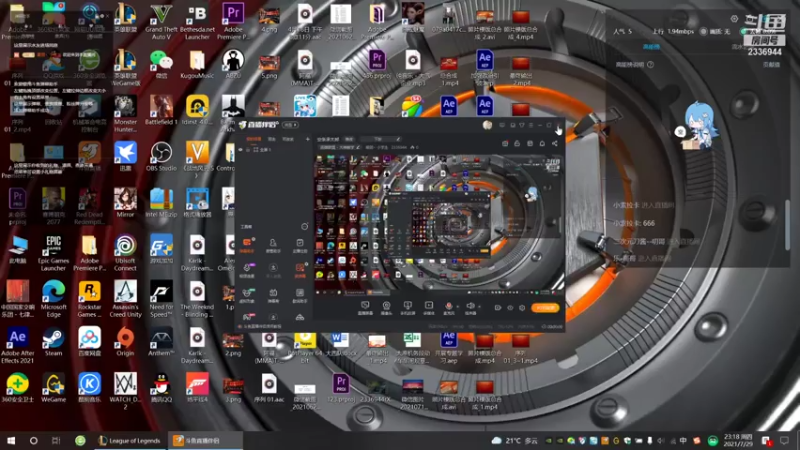The image size is (800, 450).
Task: Click the round toolbox manage icon
Action: point(305,226)
